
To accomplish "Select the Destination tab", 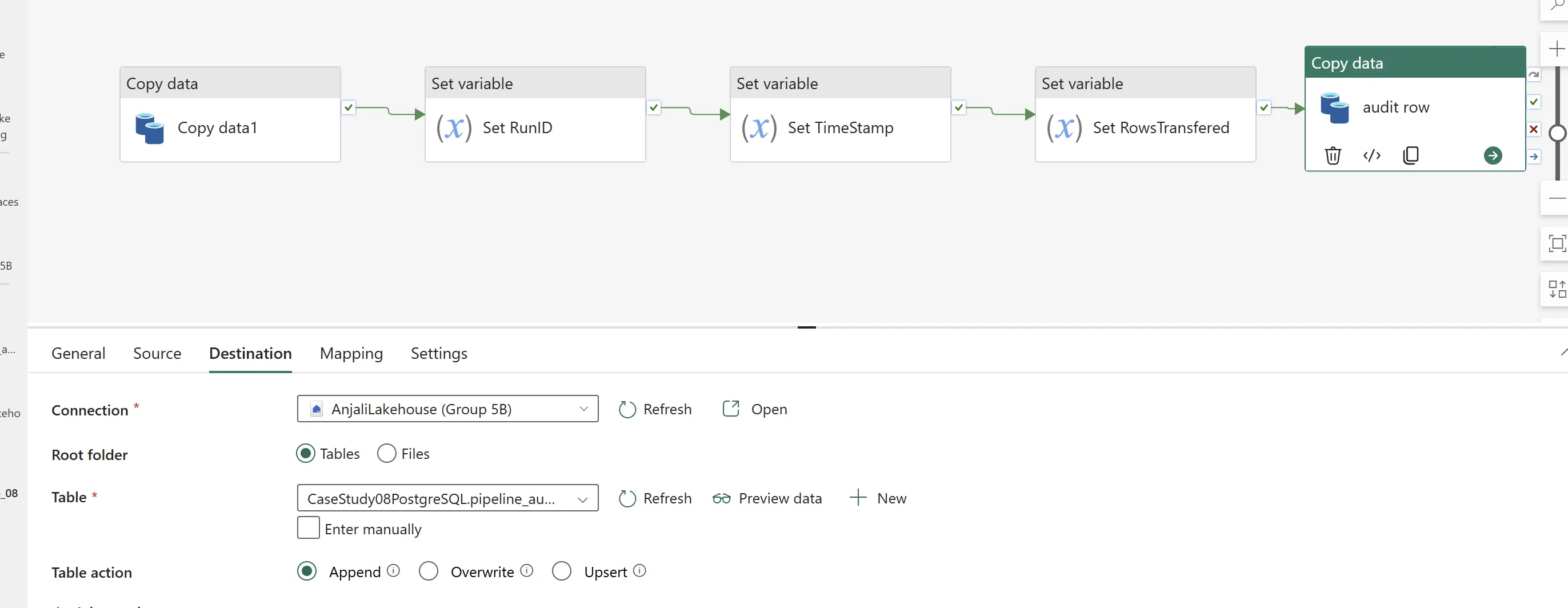I will [250, 354].
